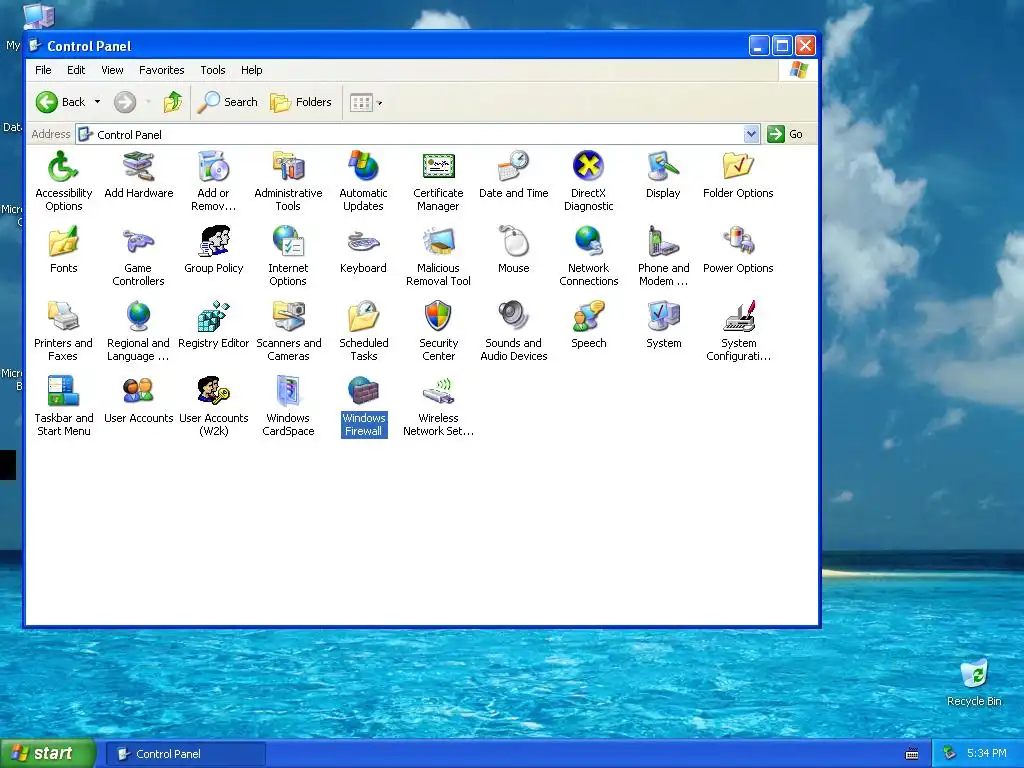Open Power Options icon
1024x768 pixels.
[738, 250]
